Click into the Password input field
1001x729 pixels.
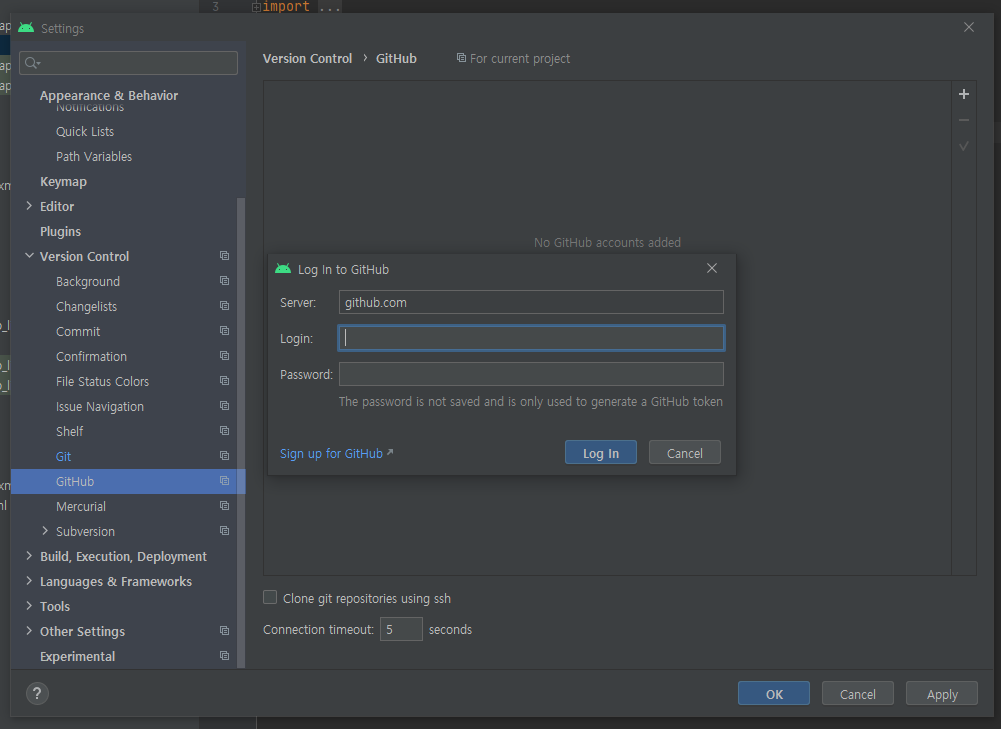pyautogui.click(x=531, y=374)
